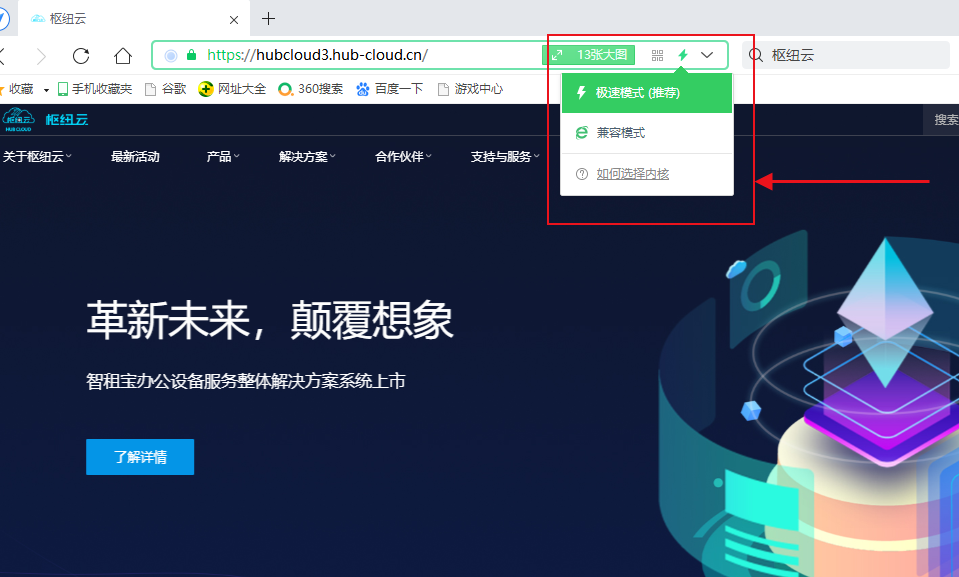The height and width of the screenshot is (577, 959).
Task: Click the home page icon
Action: coord(122,56)
